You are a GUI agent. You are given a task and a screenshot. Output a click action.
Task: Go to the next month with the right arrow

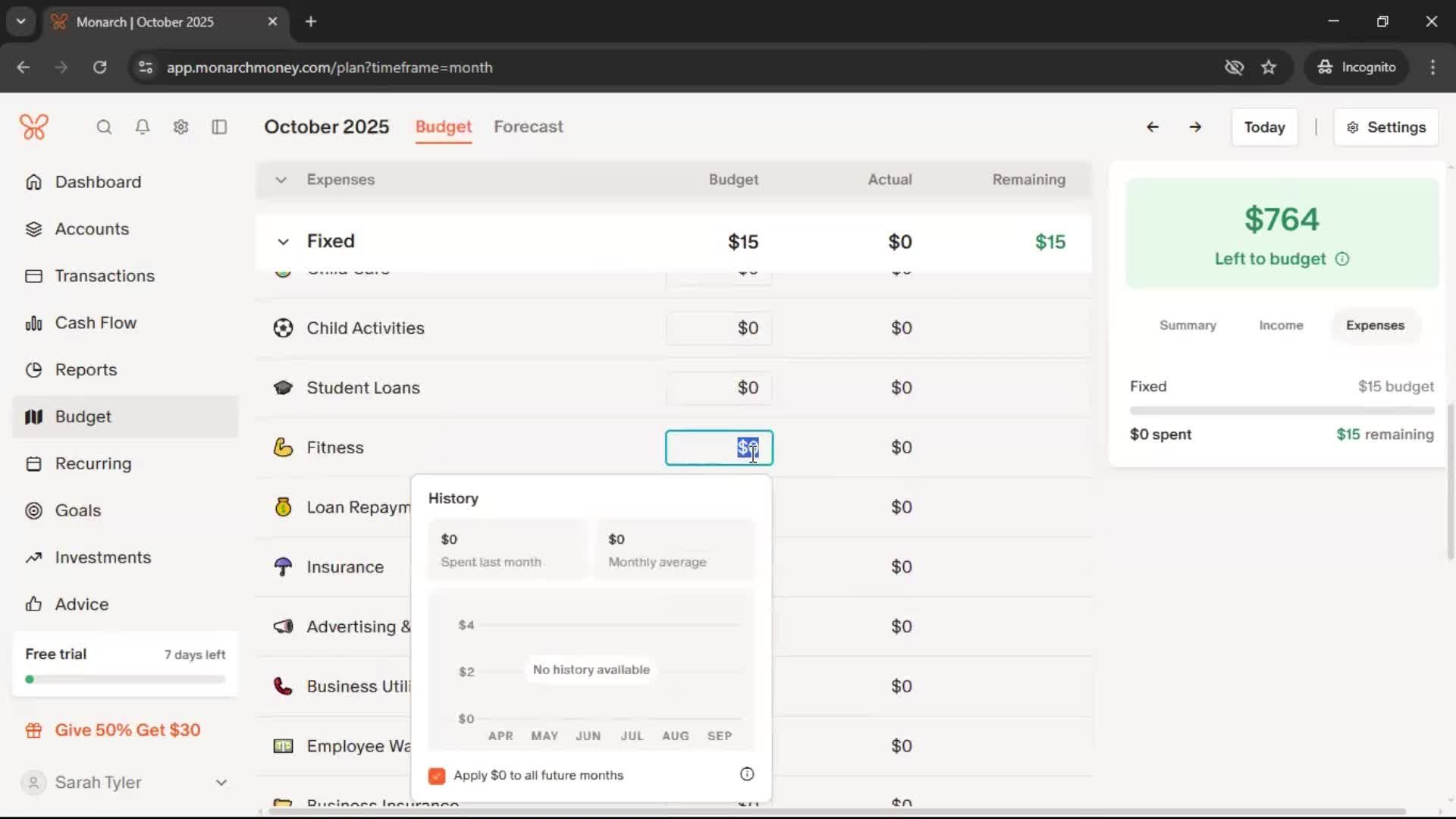coord(1195,127)
